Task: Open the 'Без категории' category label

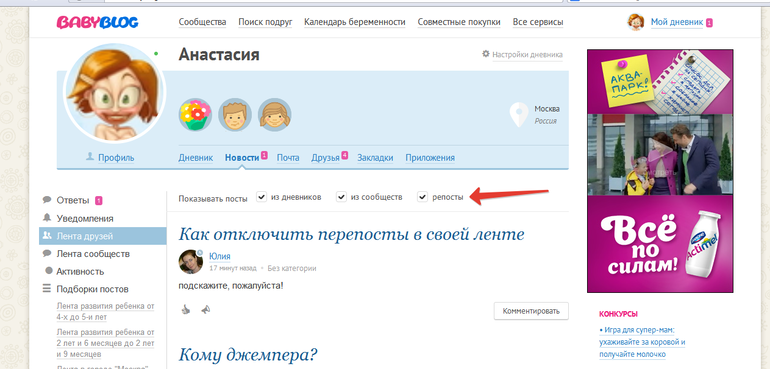Action: point(292,268)
